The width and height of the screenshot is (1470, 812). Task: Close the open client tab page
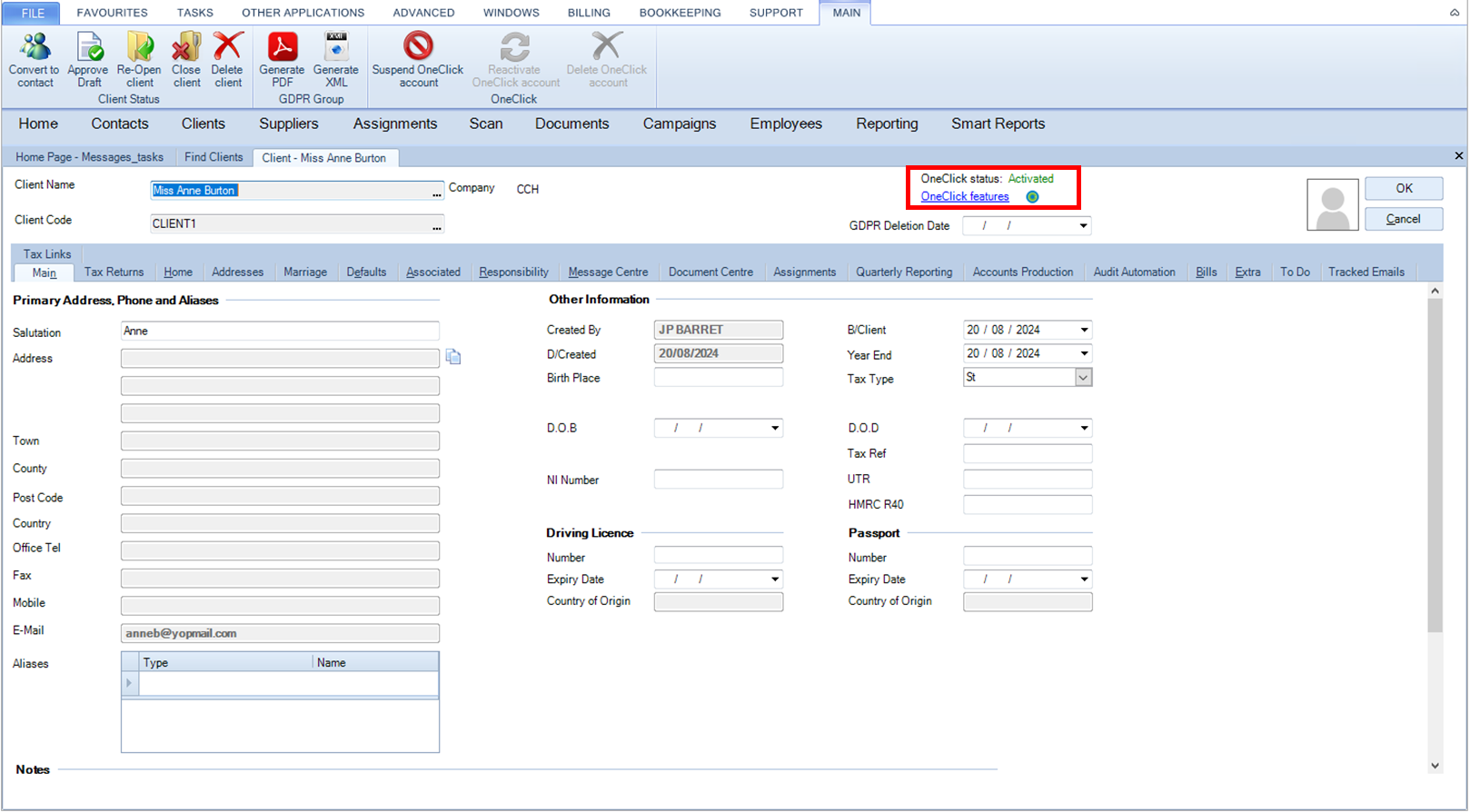1459,156
